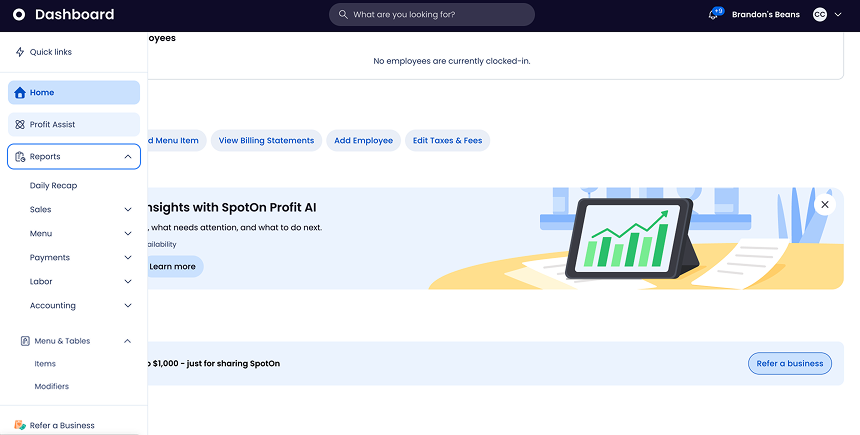Dismiss the Profit AI banner with X
The image size is (860, 435).
click(x=825, y=205)
